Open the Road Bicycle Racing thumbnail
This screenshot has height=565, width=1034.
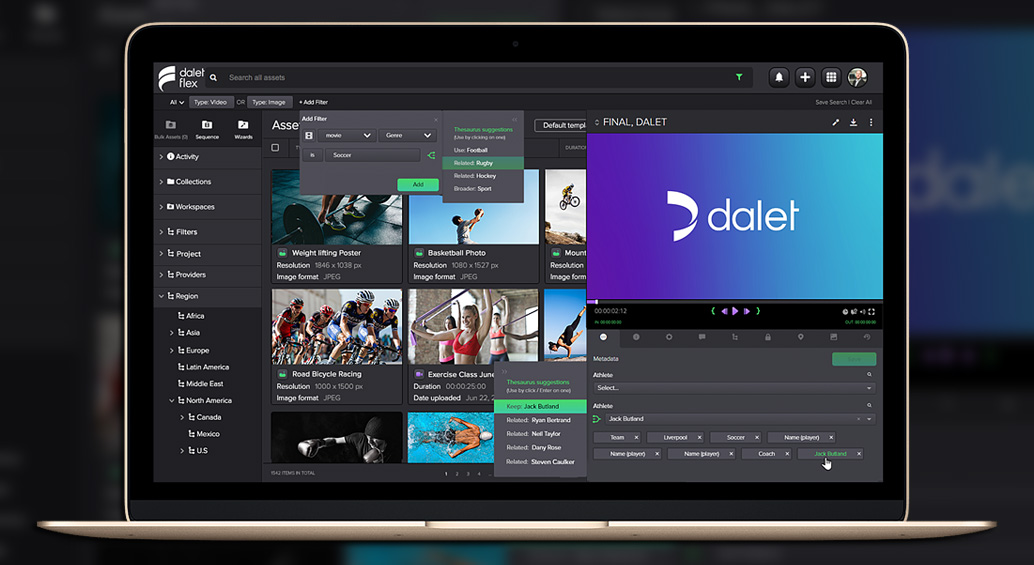(337, 327)
